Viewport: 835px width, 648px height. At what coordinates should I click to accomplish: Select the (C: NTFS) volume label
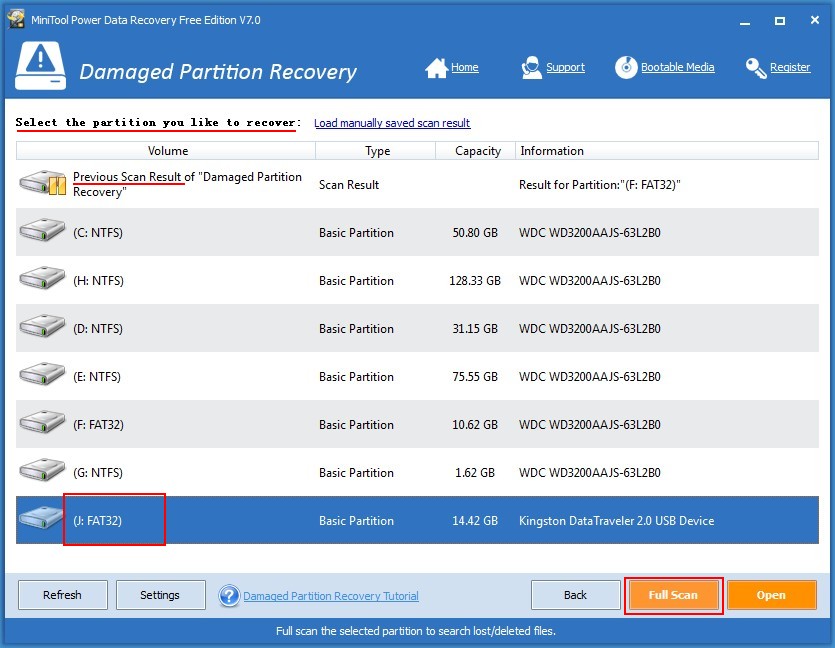[x=98, y=233]
